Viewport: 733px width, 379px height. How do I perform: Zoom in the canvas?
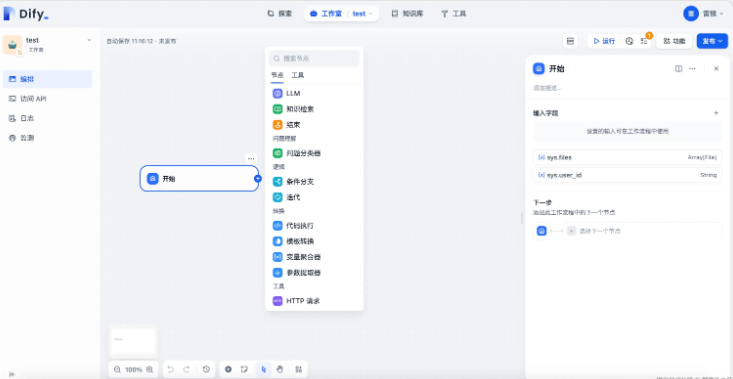150,369
